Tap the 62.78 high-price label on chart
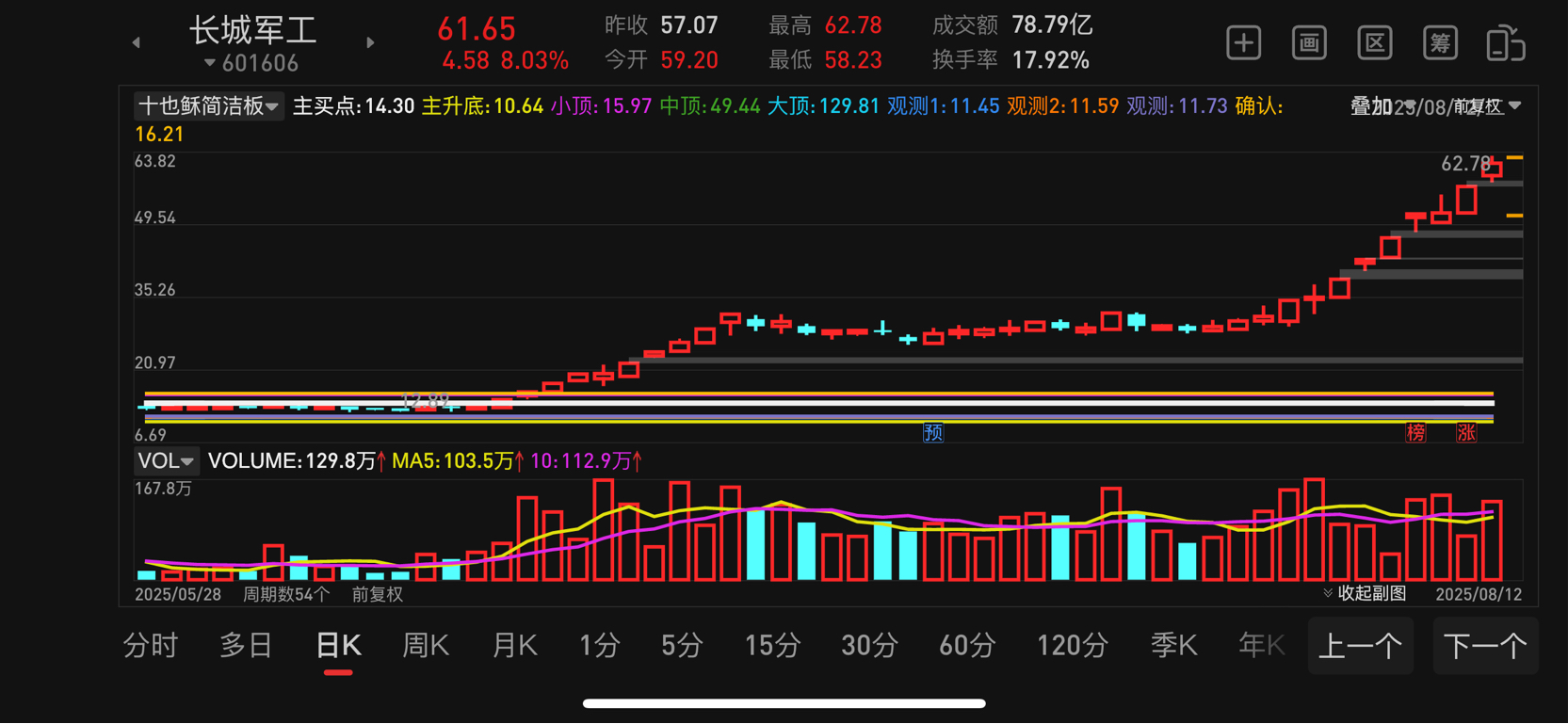Viewport: 1568px width, 724px height. click(x=1465, y=164)
